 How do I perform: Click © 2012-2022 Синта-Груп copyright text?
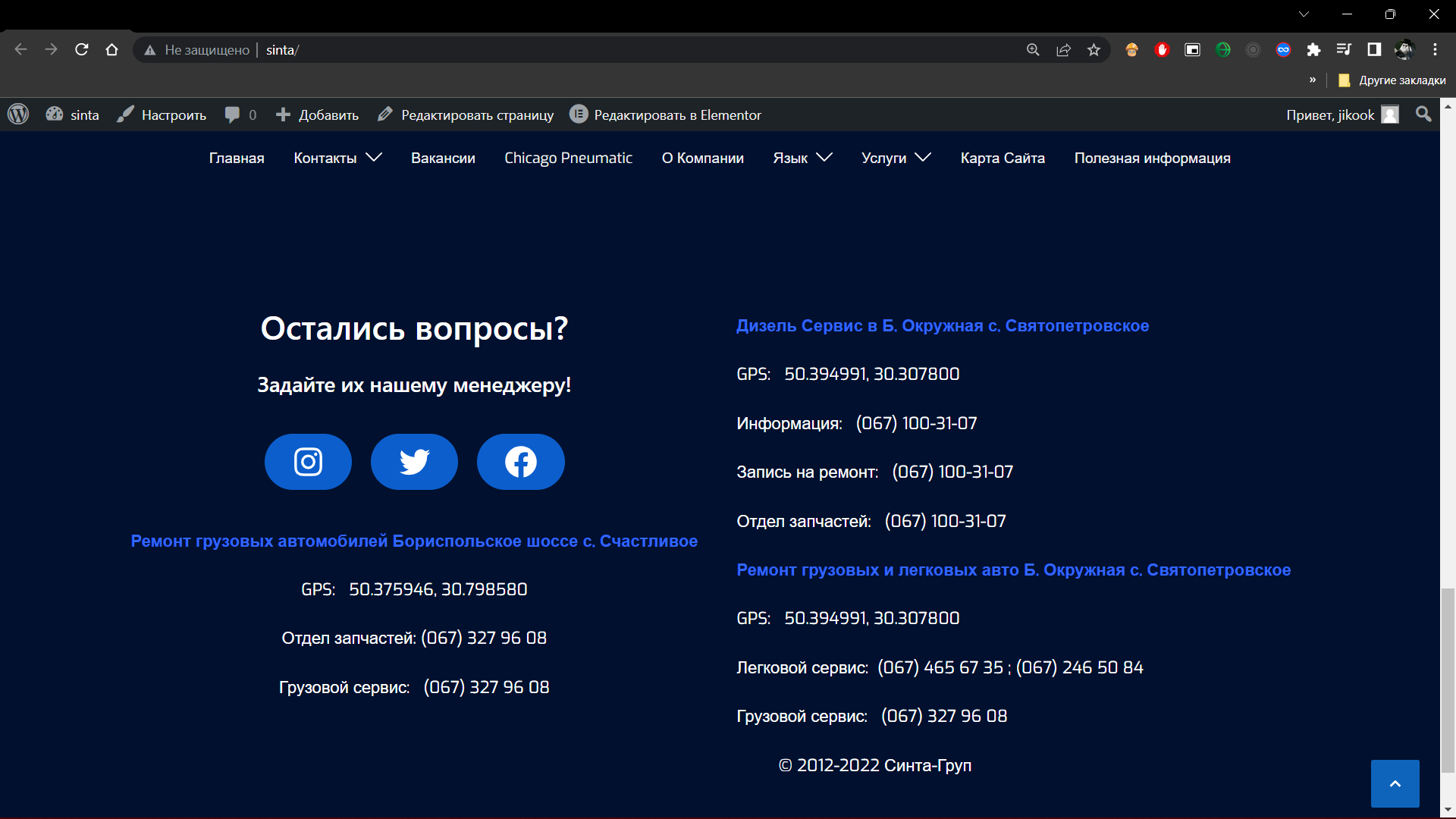(874, 765)
